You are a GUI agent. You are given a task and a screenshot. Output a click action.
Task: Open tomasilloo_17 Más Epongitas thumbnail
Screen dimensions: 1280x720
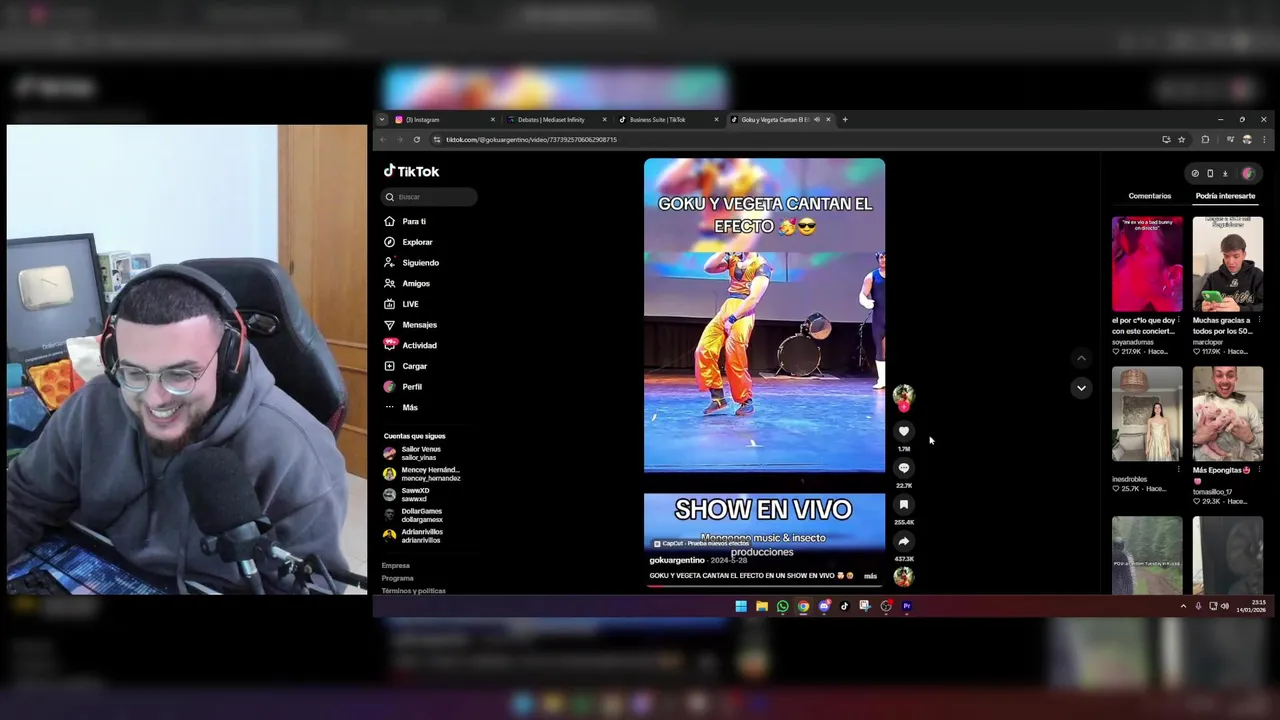coord(1227,414)
